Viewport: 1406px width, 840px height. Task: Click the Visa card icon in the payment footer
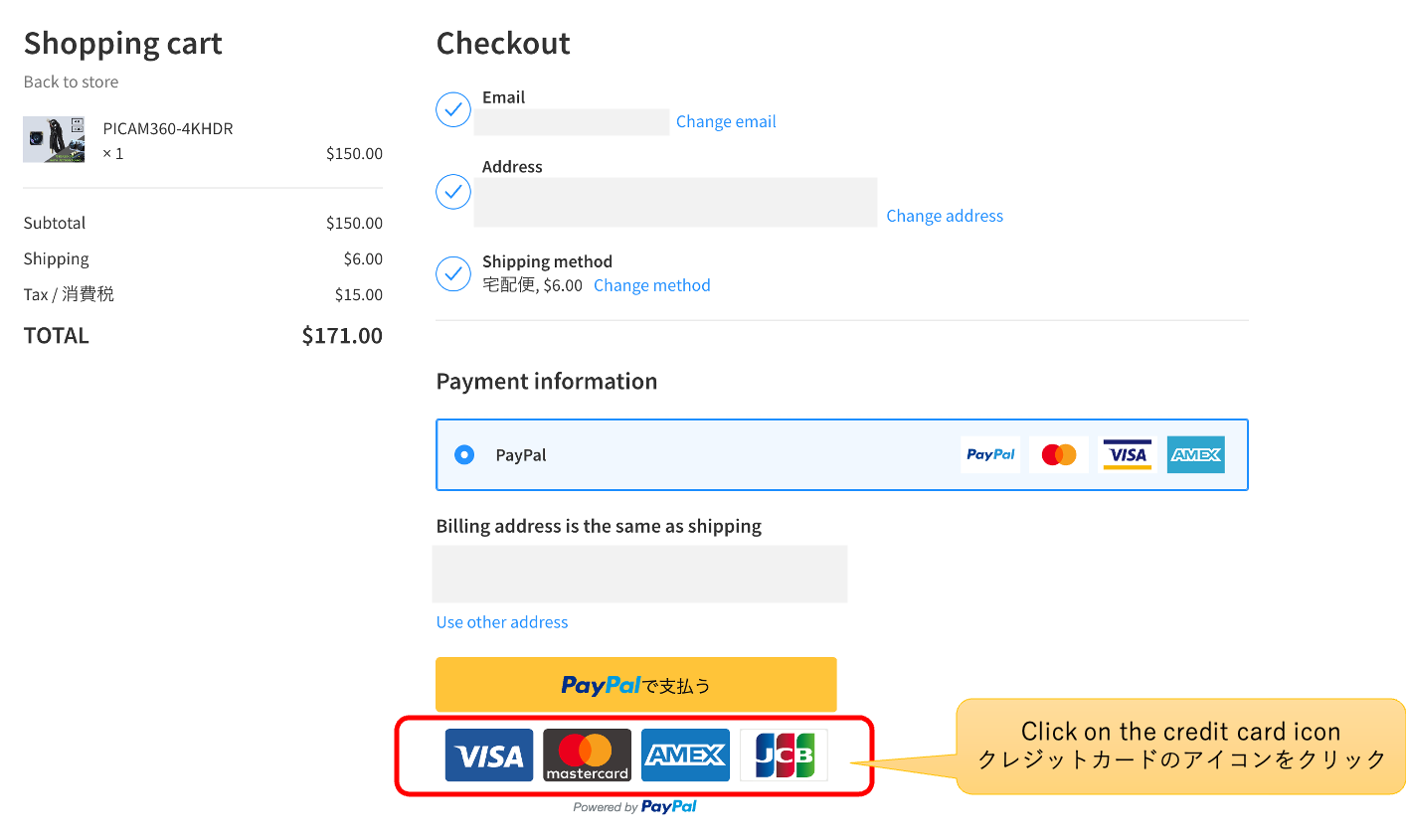point(488,755)
